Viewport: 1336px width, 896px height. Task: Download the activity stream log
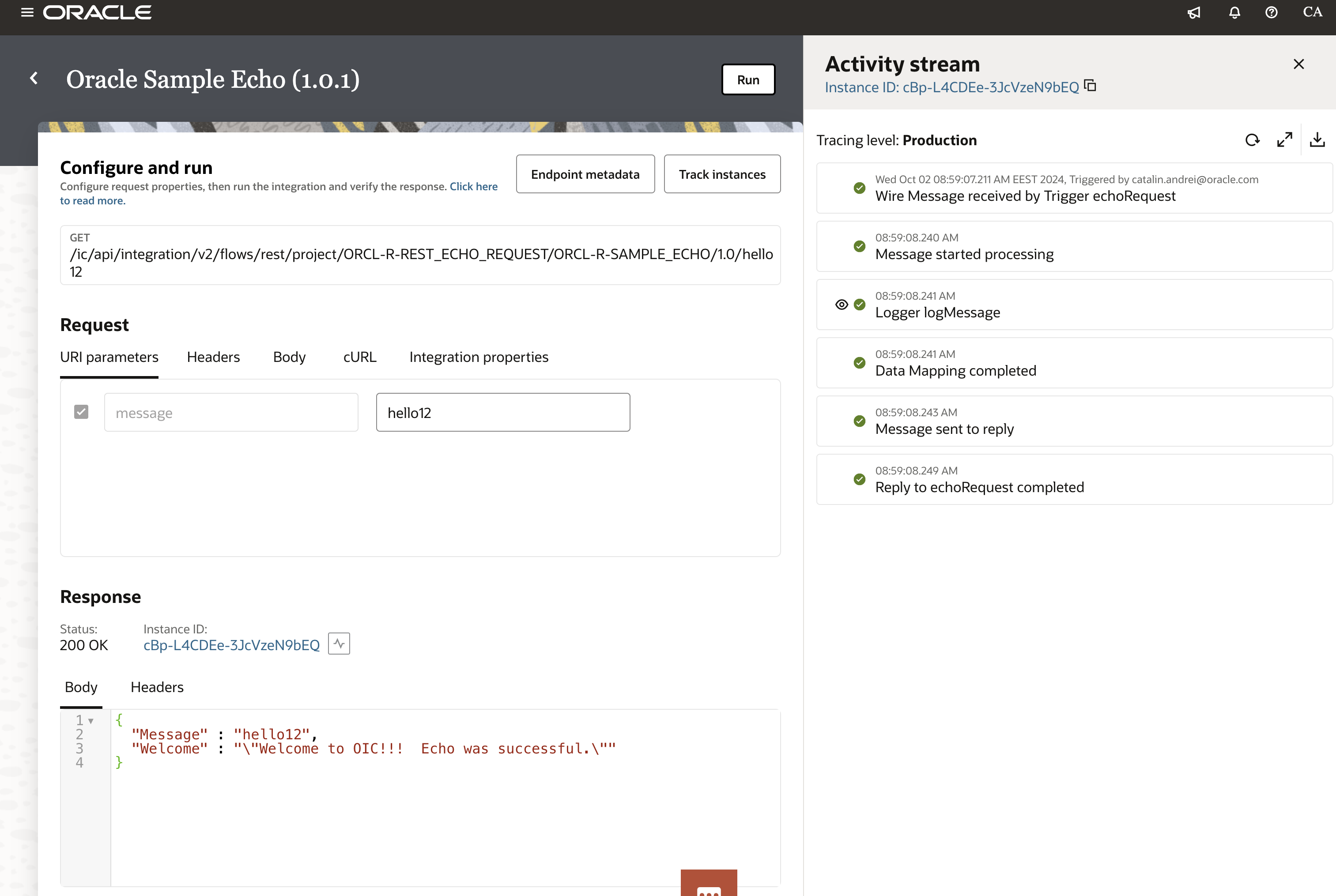pyautogui.click(x=1317, y=140)
